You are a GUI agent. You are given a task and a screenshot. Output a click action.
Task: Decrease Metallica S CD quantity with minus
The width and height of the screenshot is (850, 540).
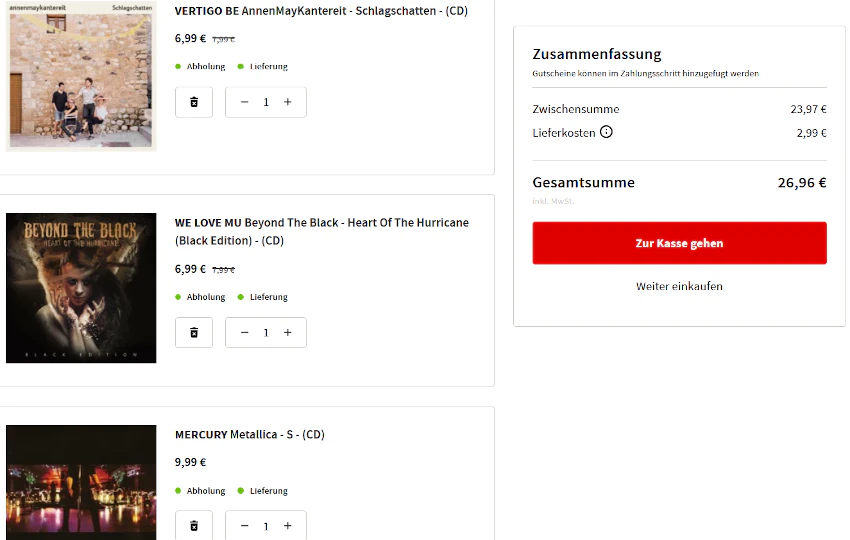[x=244, y=525]
